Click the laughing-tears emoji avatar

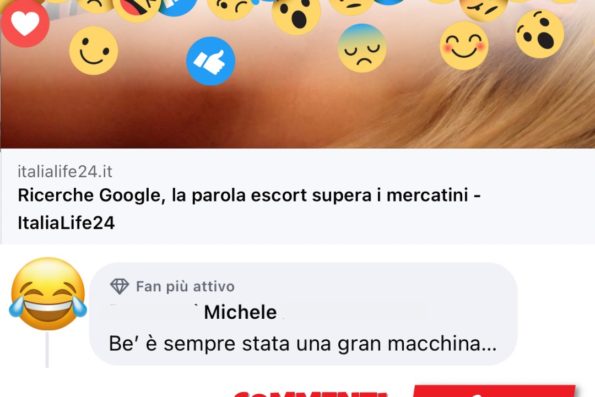click(x=48, y=294)
